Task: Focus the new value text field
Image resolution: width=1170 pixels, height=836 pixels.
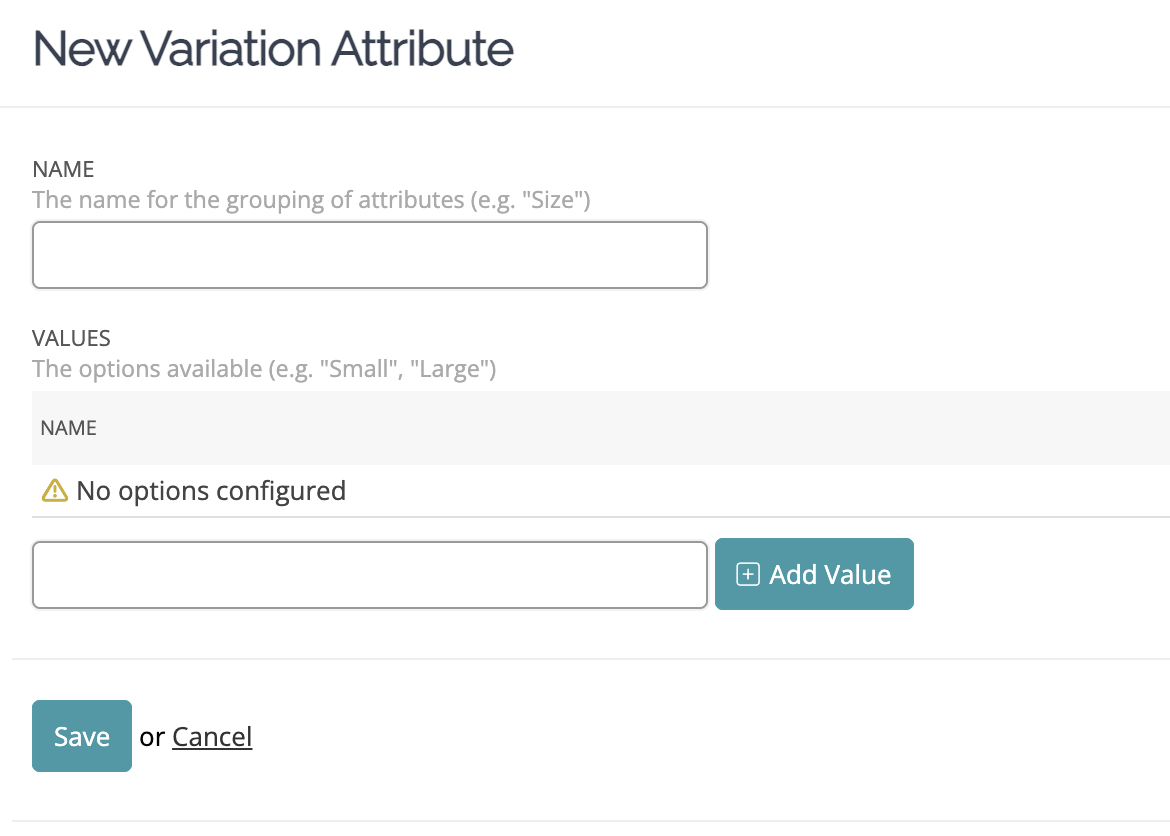Action: 369,575
